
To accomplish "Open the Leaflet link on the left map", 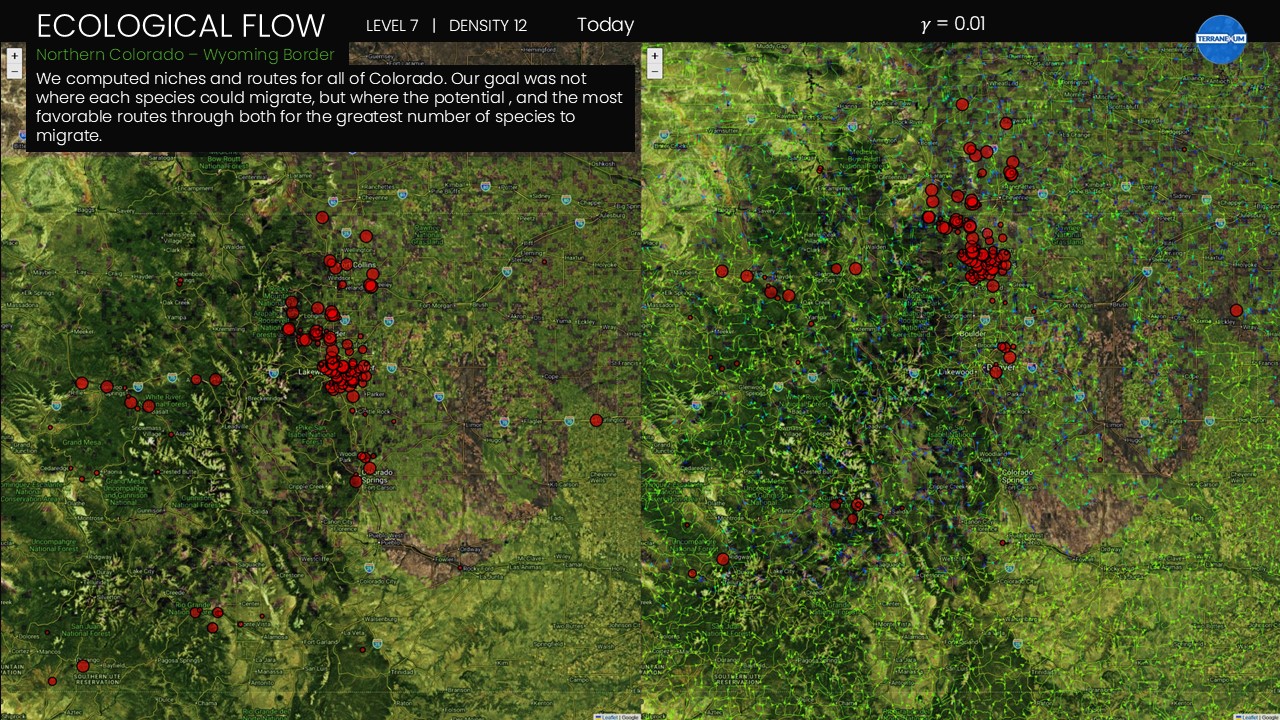I will 608,716.
